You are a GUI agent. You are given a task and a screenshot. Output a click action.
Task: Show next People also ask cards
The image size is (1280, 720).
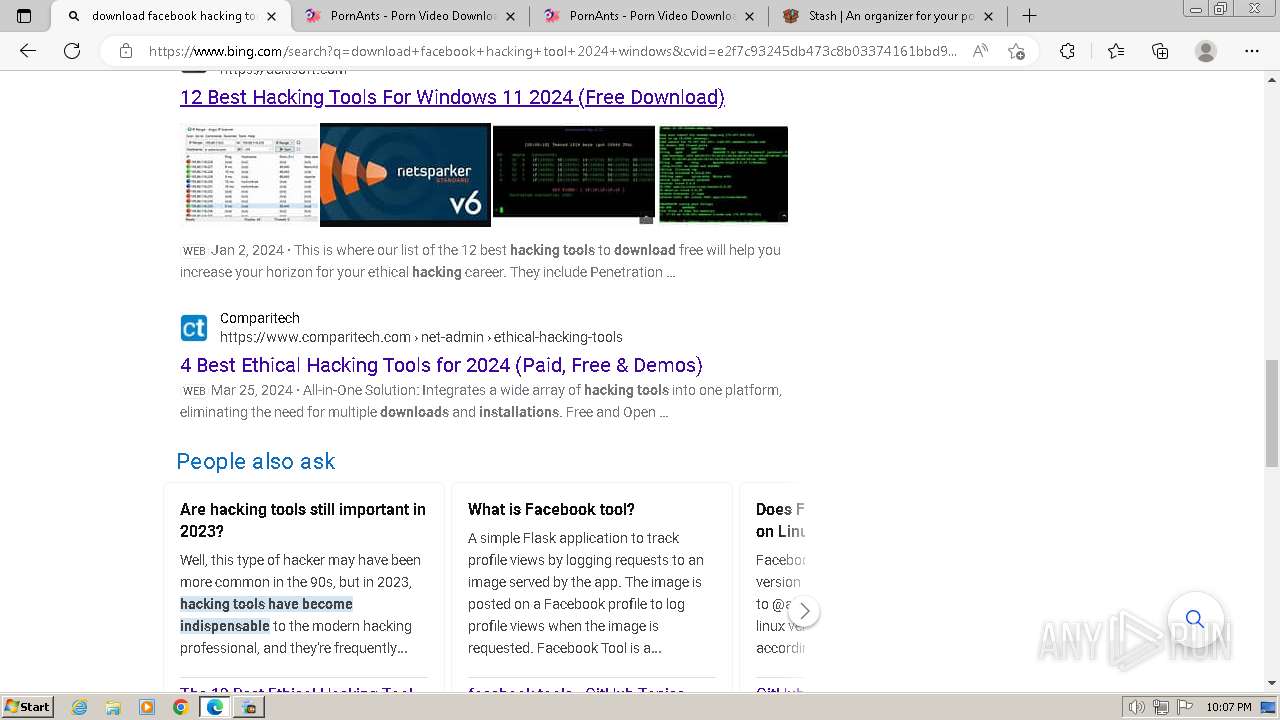point(804,611)
